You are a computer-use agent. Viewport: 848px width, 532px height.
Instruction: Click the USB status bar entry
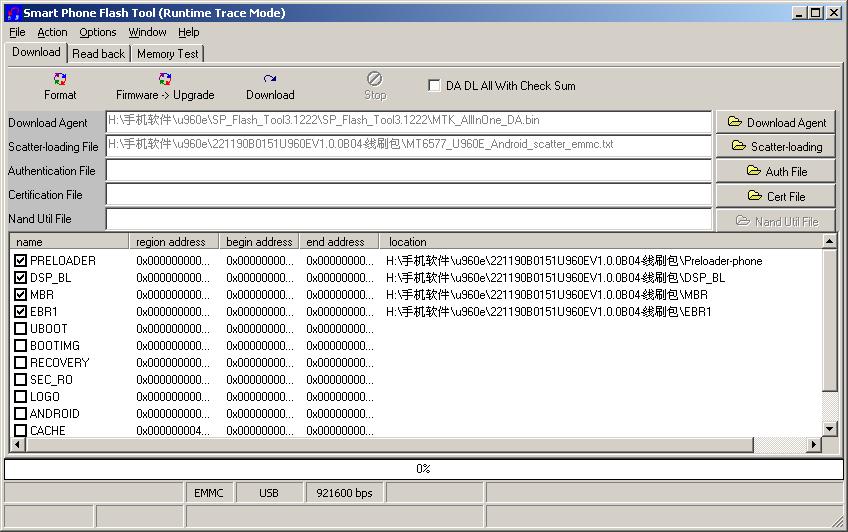click(269, 493)
